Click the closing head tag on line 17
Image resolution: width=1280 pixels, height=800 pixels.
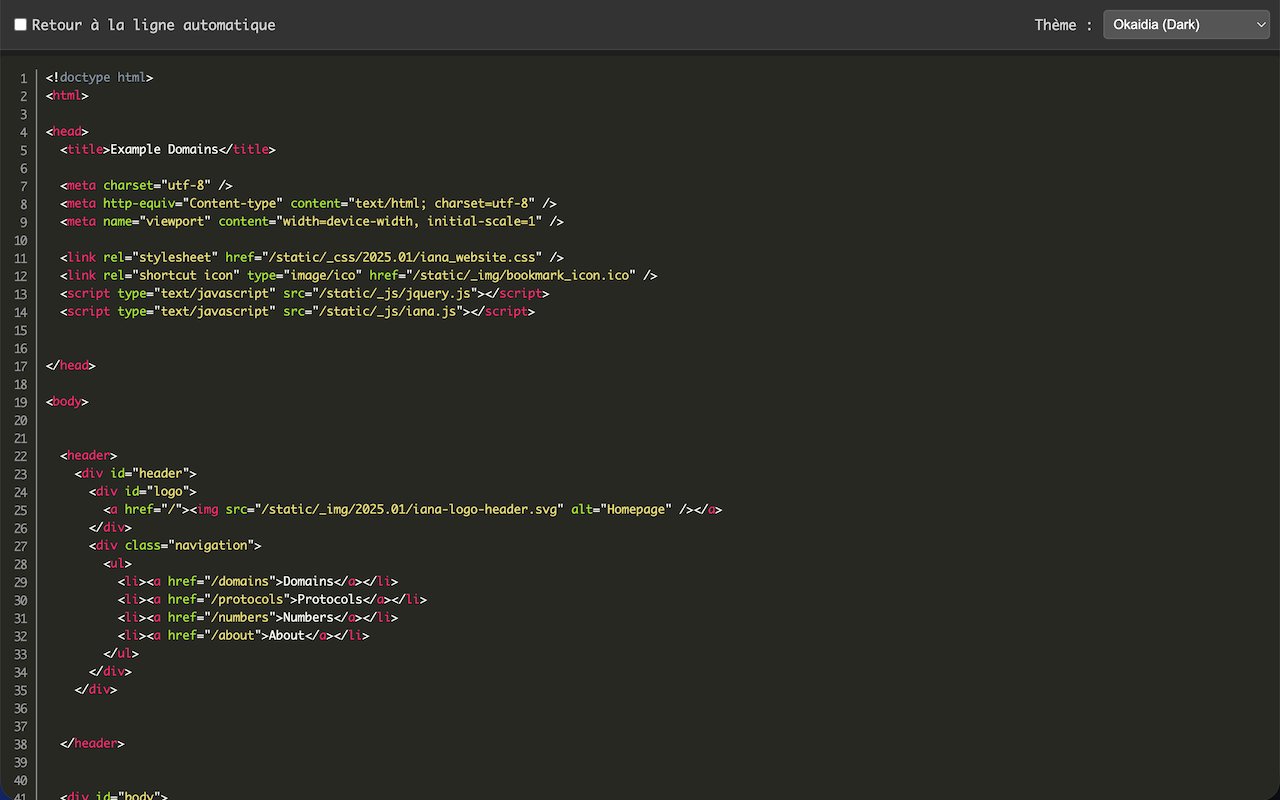tap(71, 365)
